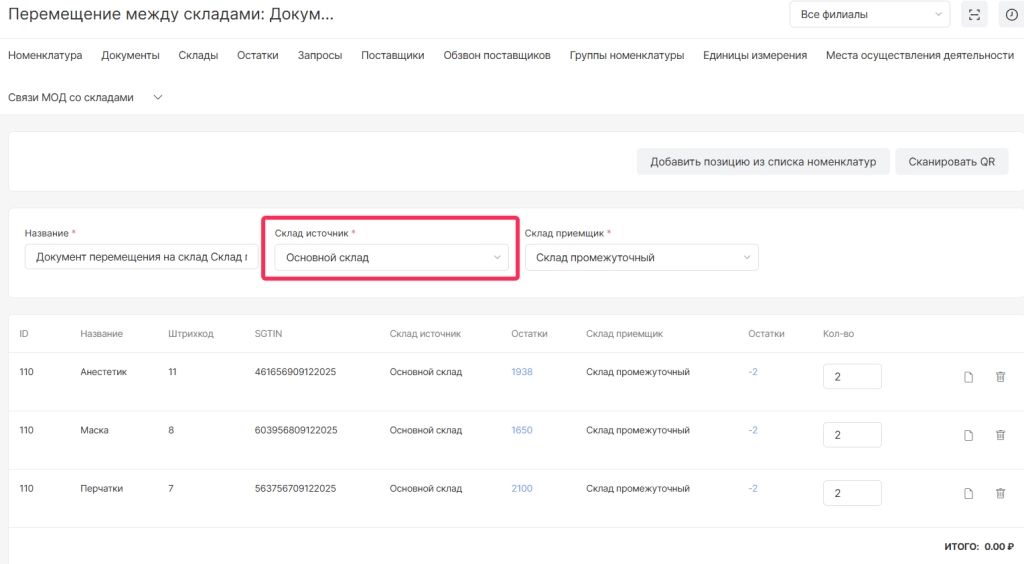Click the Название document name field
The height and width of the screenshot is (564, 1024).
coord(140,257)
